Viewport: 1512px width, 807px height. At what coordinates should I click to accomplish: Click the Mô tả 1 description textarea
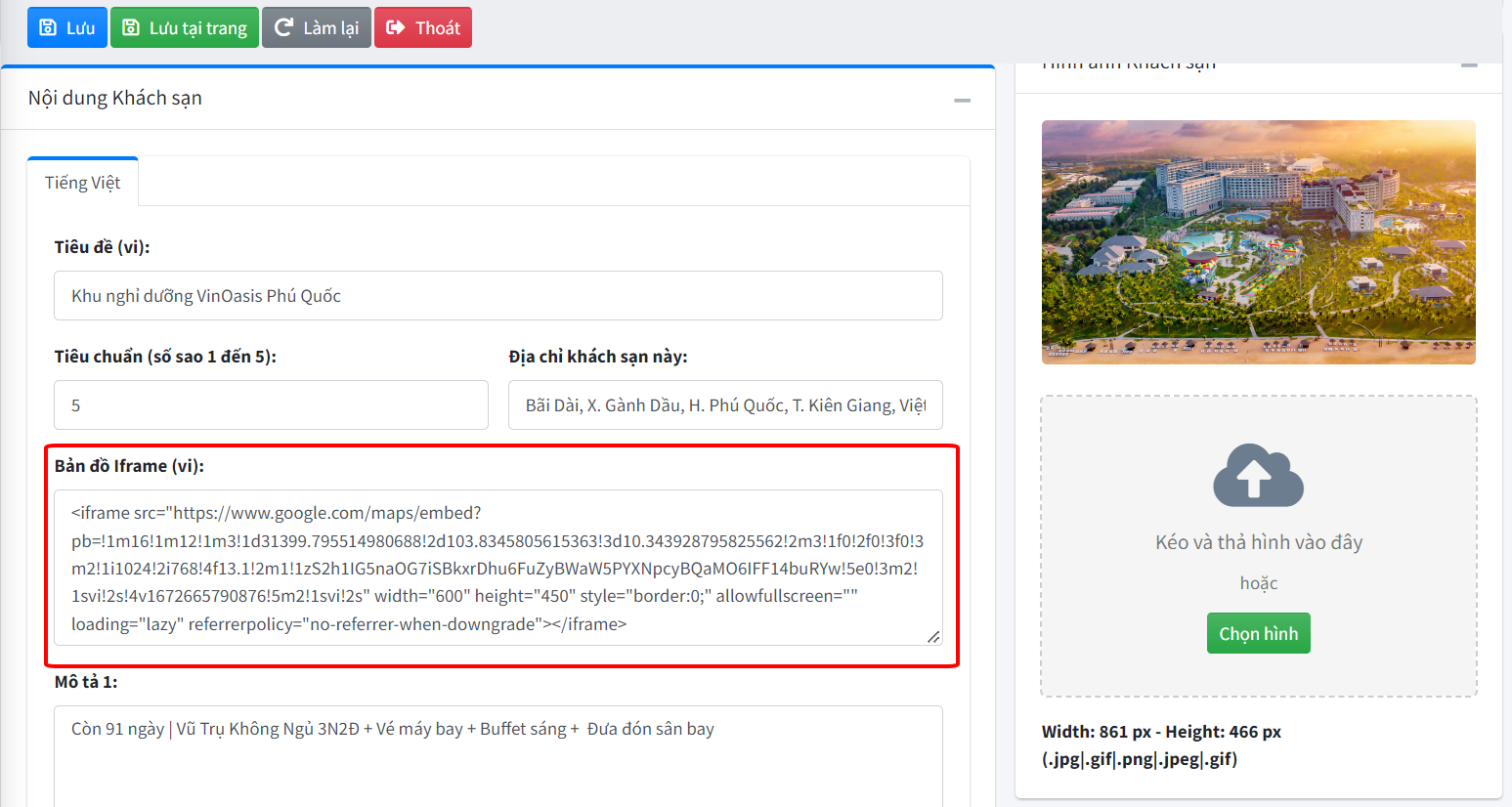point(498,756)
